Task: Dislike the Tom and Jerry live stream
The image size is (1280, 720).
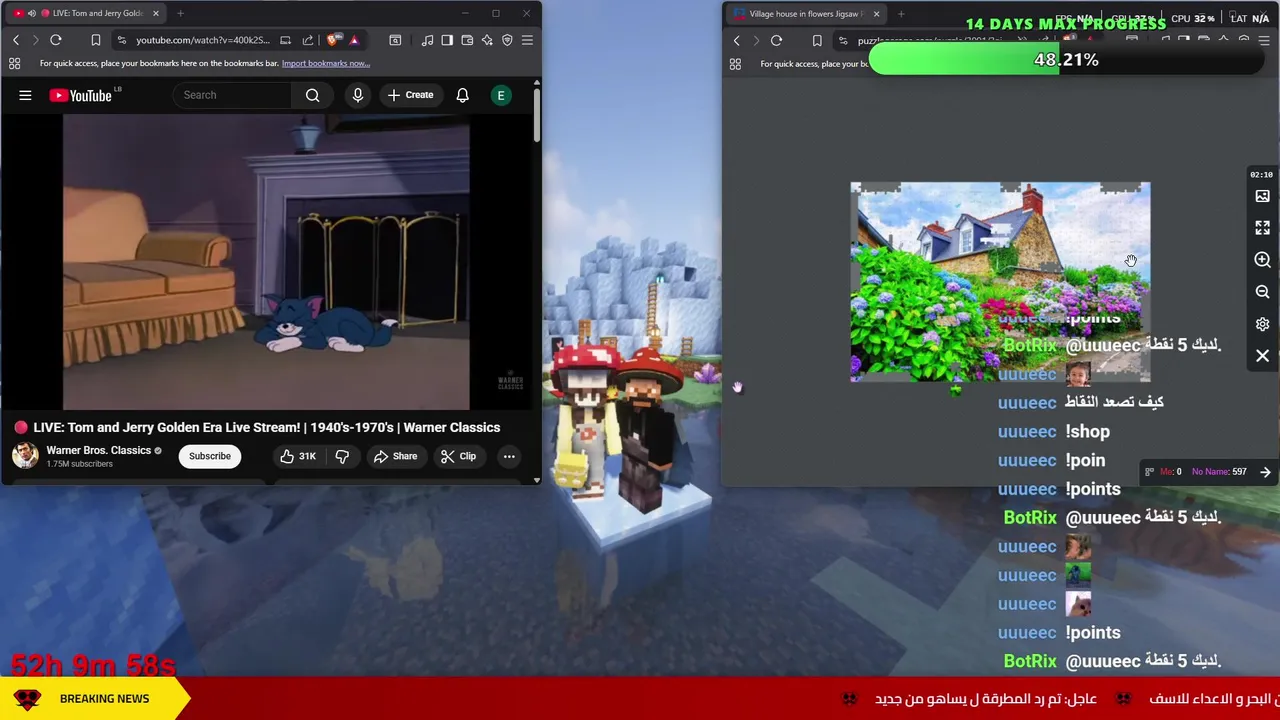Action: pos(342,456)
